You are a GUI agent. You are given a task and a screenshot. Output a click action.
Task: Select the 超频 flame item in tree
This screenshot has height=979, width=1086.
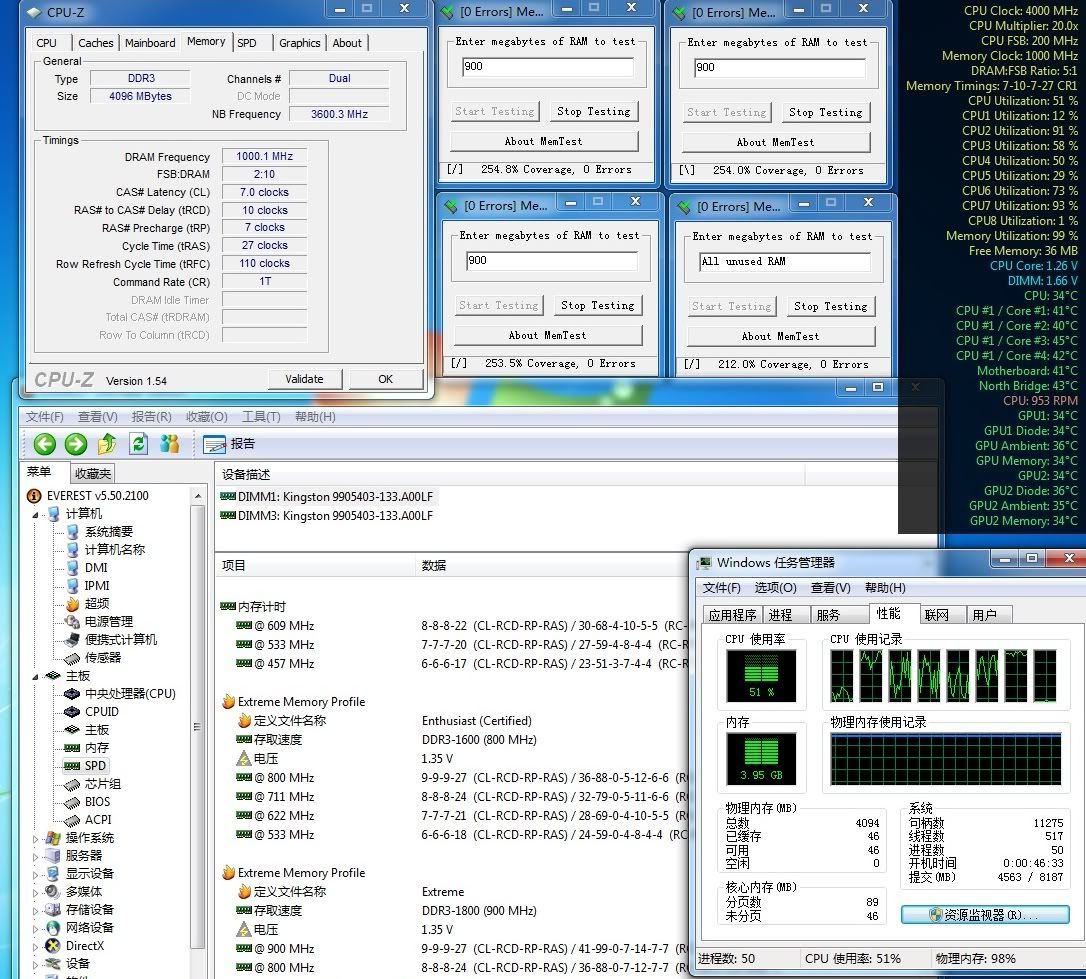click(x=96, y=604)
